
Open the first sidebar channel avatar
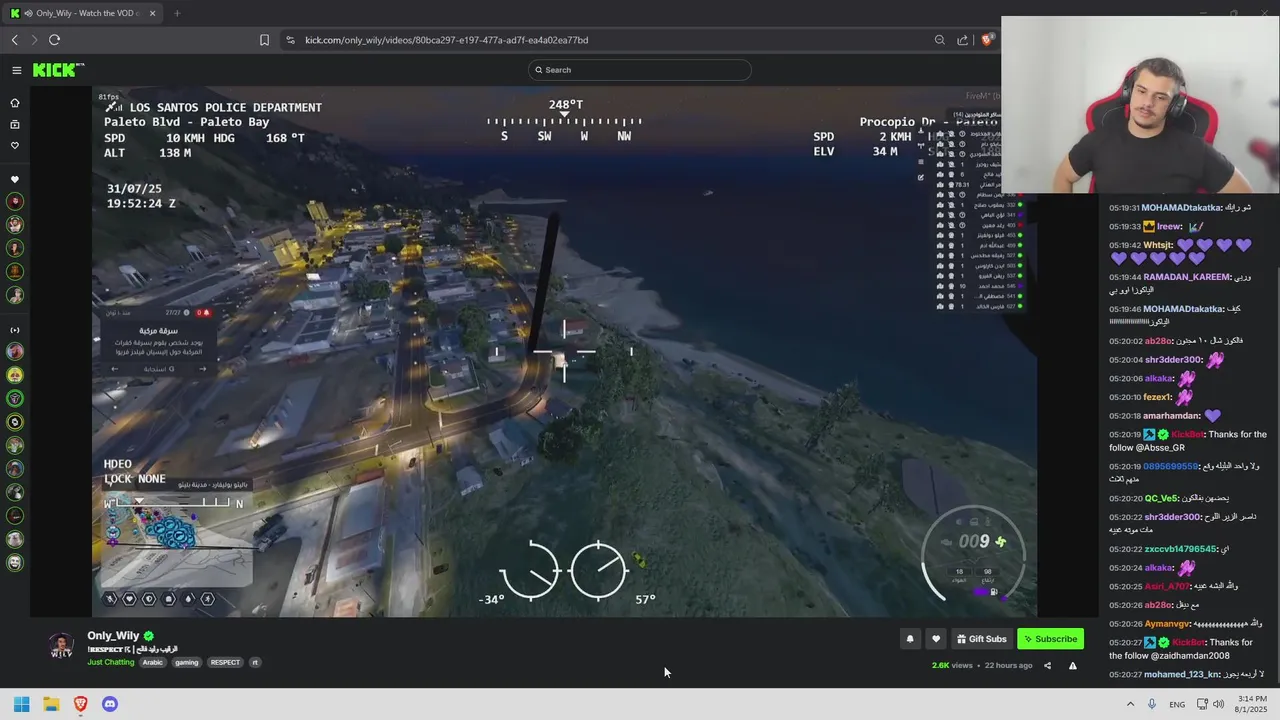(x=15, y=202)
